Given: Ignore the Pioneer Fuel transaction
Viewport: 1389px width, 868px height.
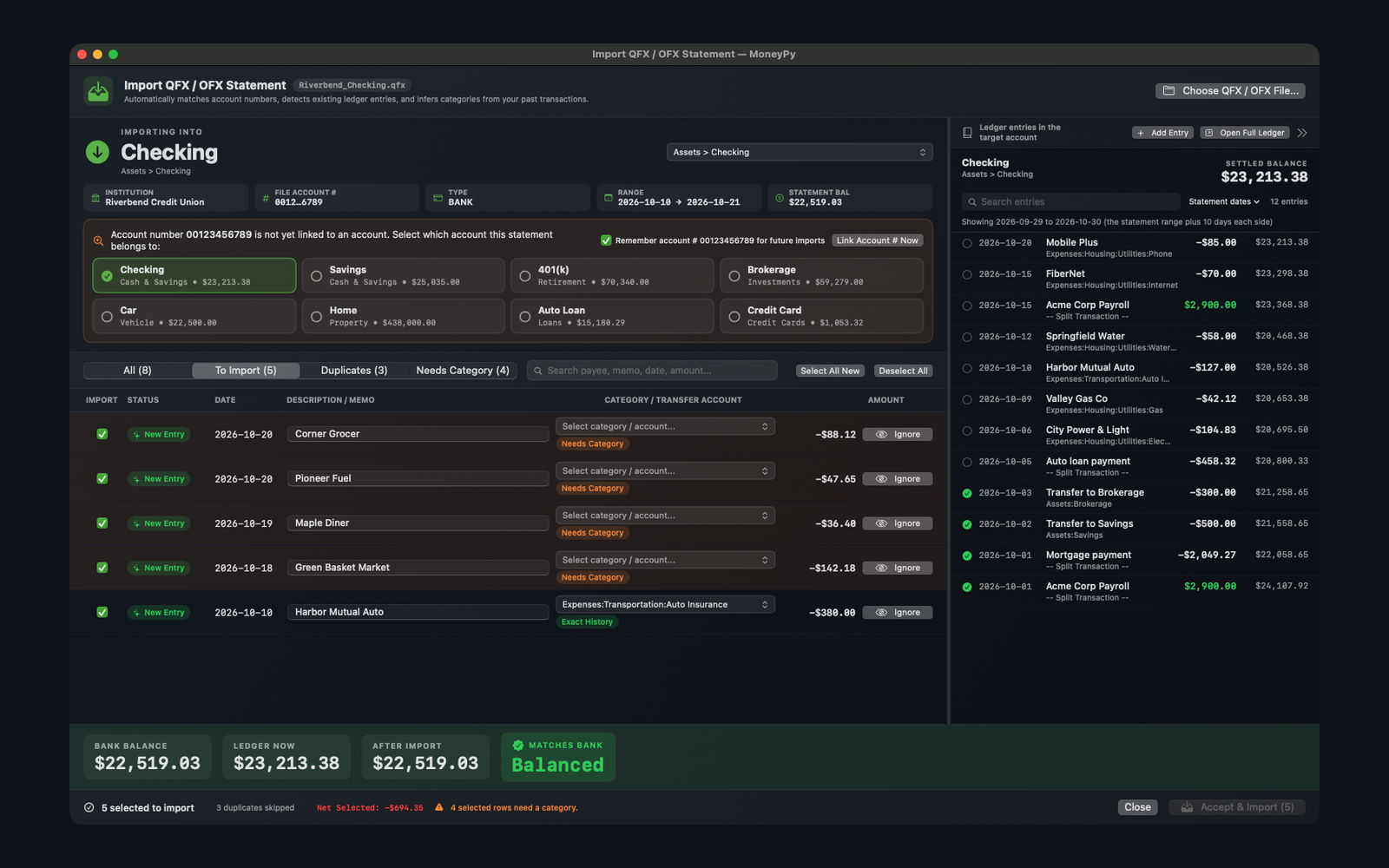Looking at the screenshot, I should 898,479.
